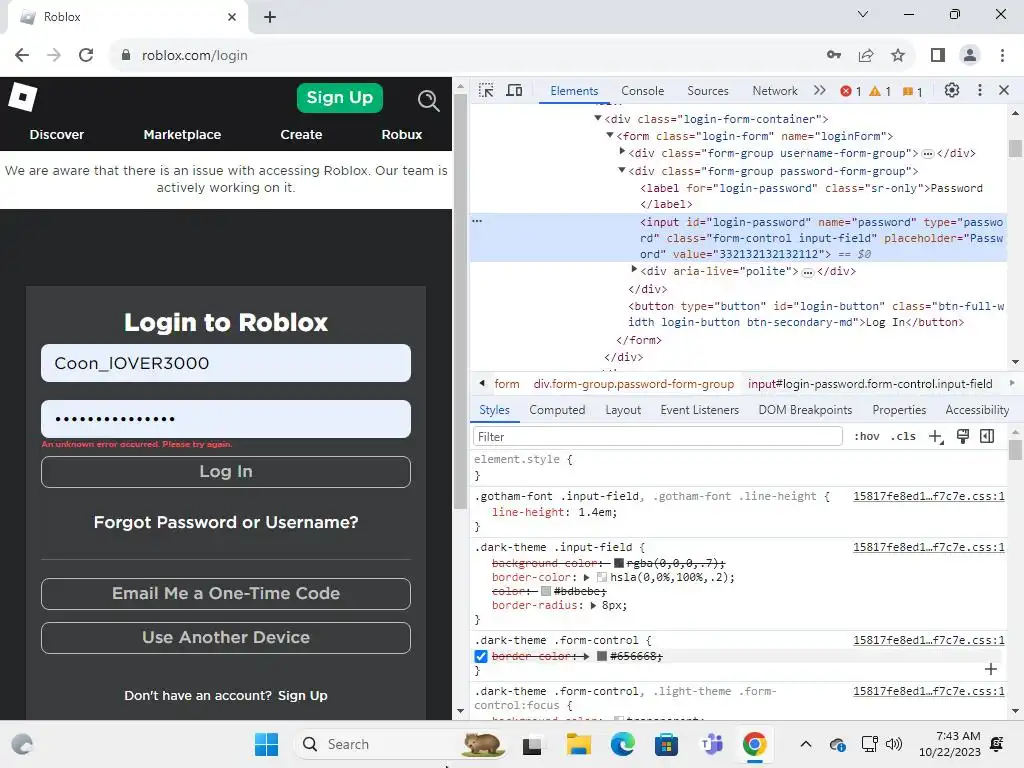Open Marketplace in Roblox nav
1024x768 pixels.
[x=182, y=135]
